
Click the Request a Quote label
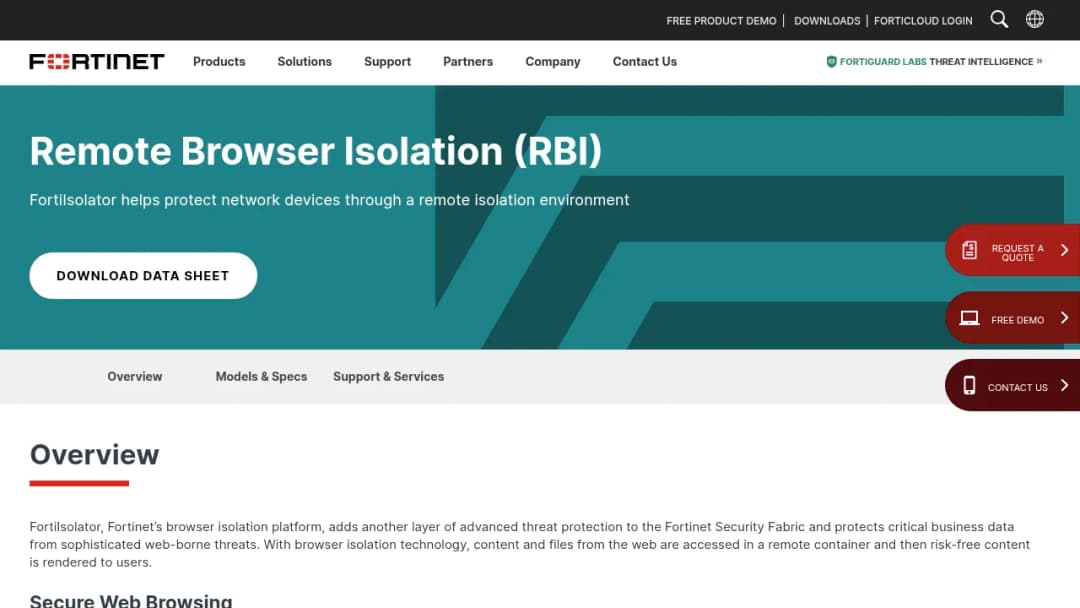coord(1017,253)
